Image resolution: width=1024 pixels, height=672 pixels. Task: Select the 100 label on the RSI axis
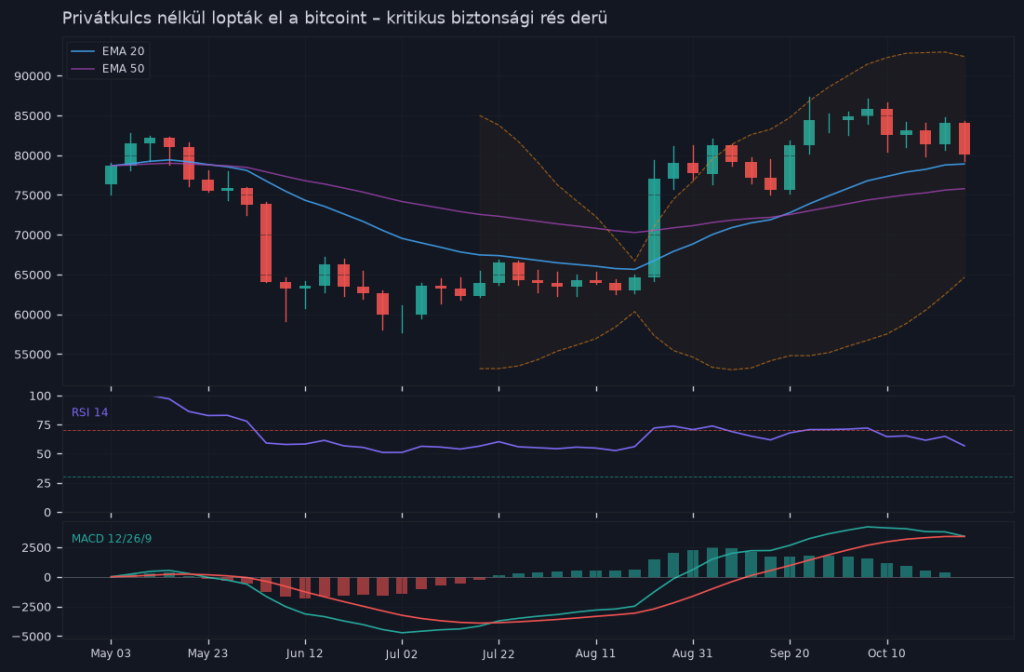40,396
